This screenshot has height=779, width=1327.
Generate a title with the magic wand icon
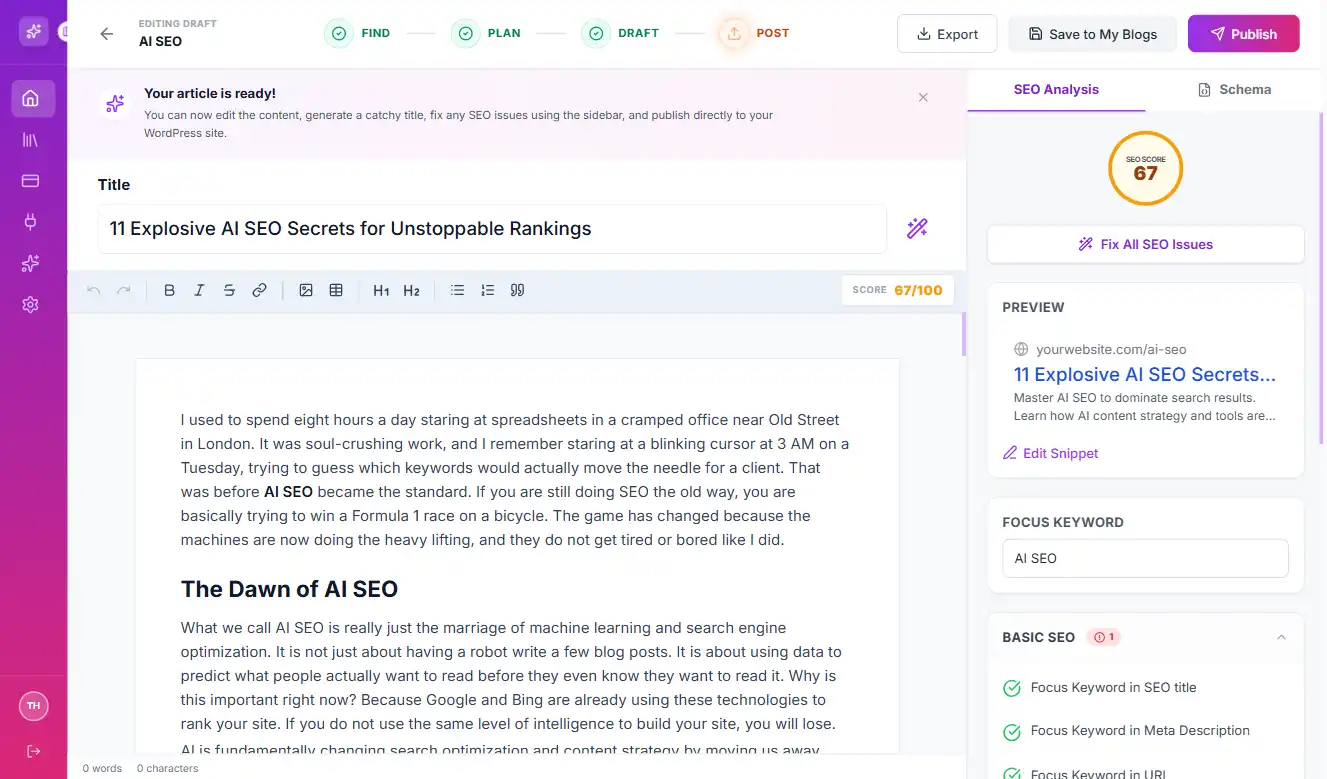tap(917, 228)
